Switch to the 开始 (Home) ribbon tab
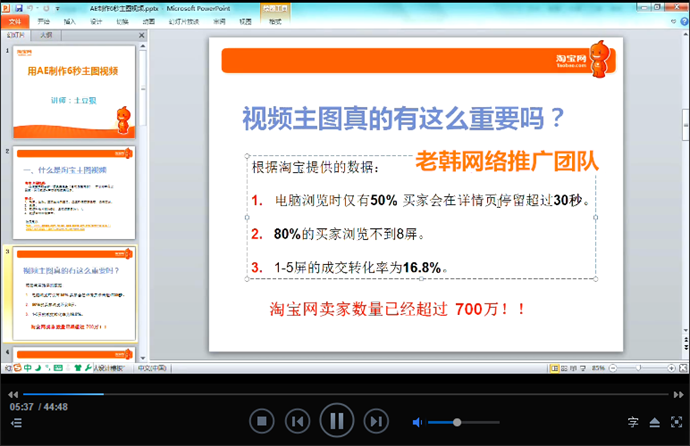The image size is (690, 446). click(44, 21)
